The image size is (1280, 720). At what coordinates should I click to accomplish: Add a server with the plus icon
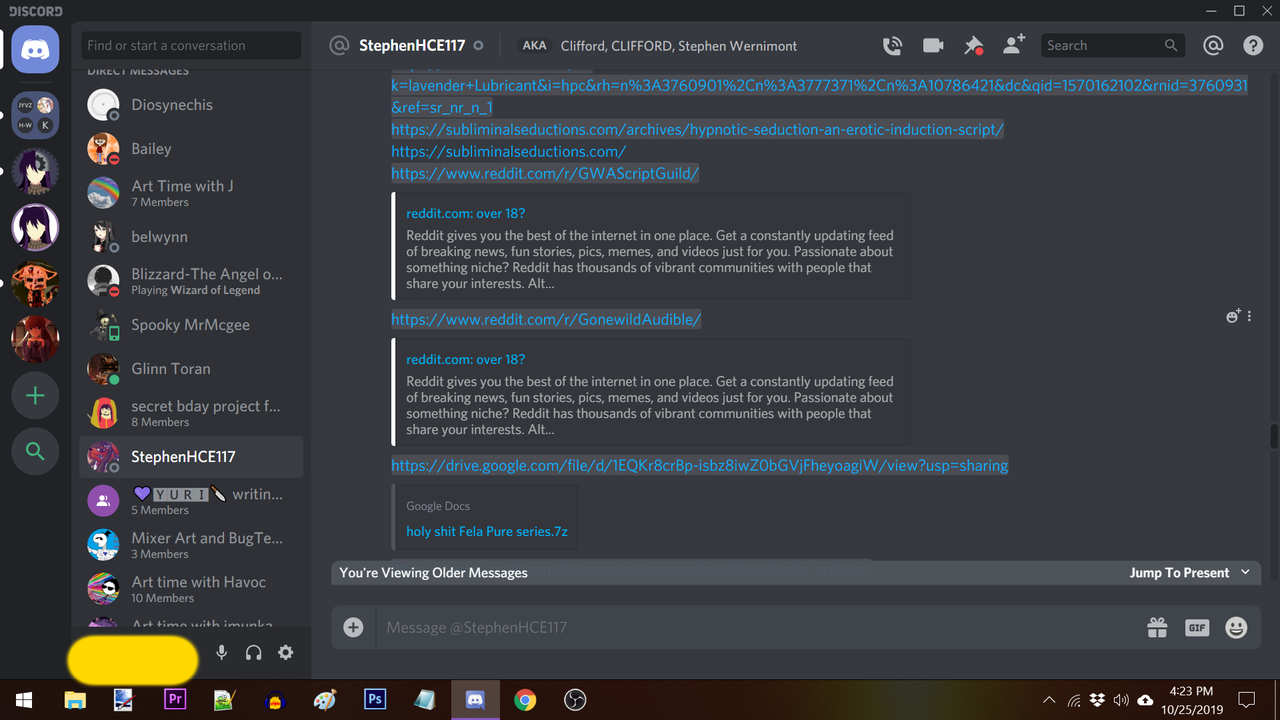click(35, 396)
